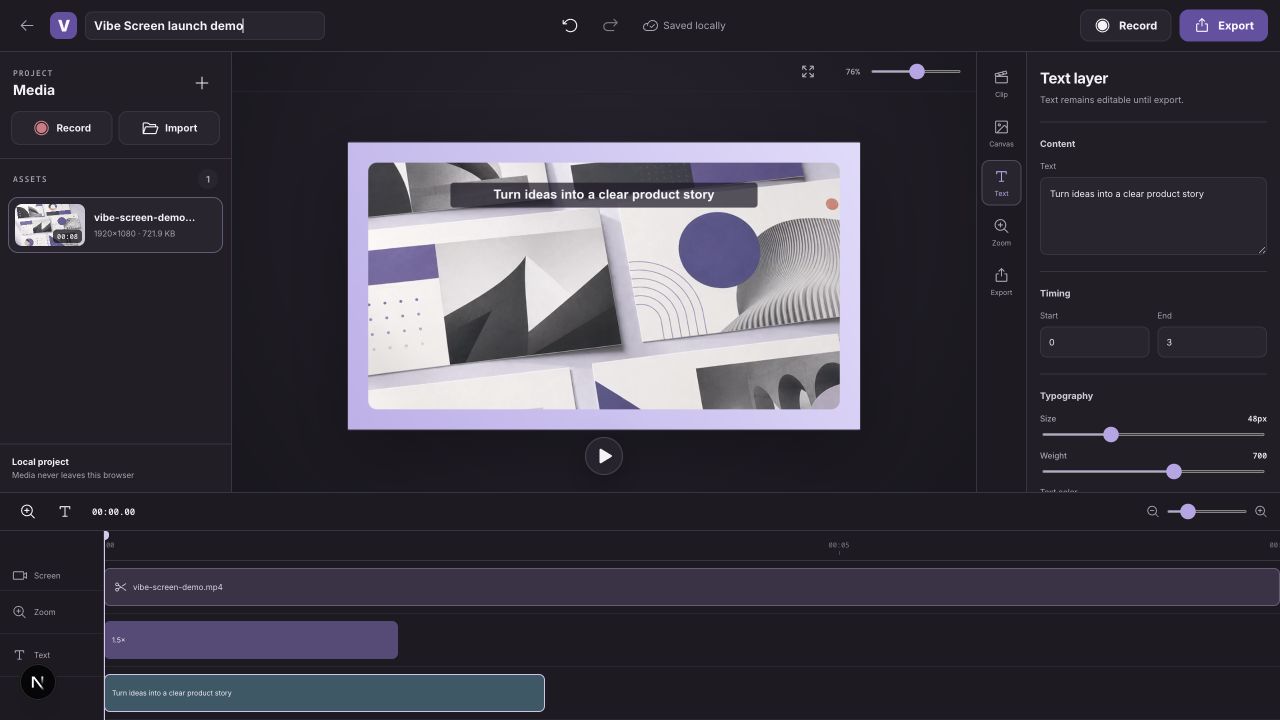Click the play button under preview
The width and height of the screenshot is (1280, 720).
click(604, 456)
